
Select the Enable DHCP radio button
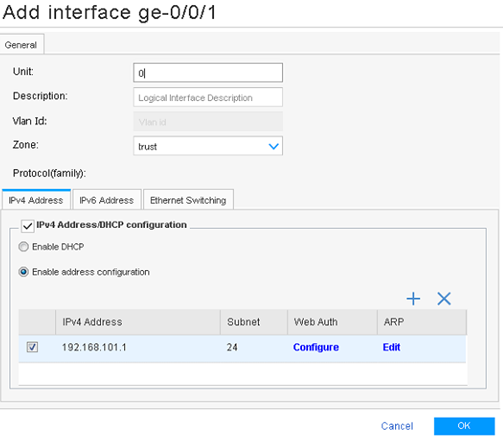[x=23, y=247]
